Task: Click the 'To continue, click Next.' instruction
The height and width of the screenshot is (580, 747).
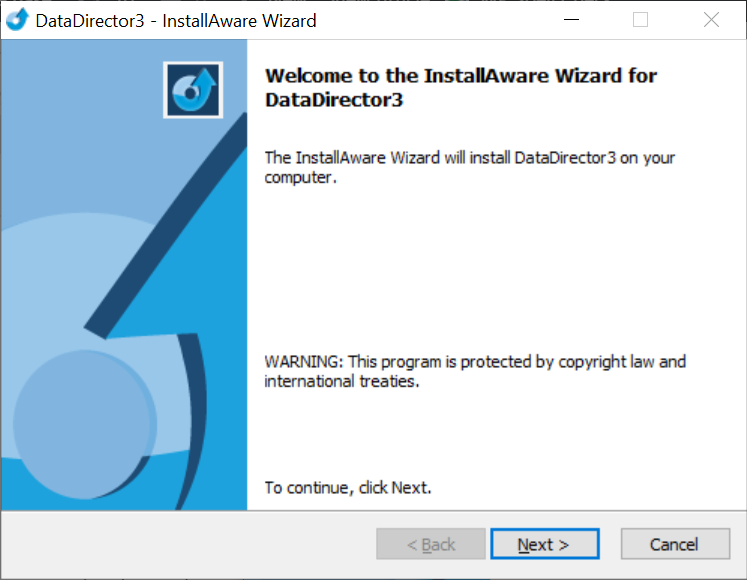Action: [x=348, y=488]
